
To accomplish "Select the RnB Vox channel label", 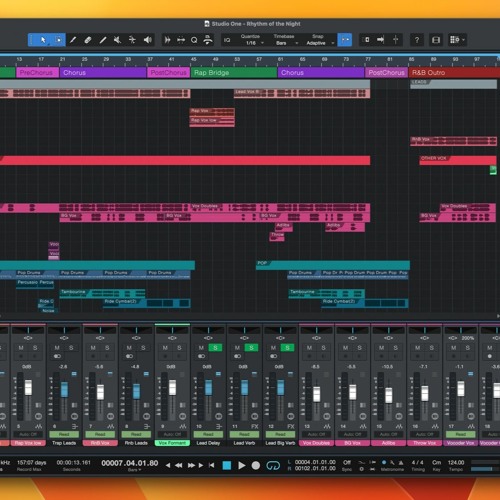I will (100, 443).
